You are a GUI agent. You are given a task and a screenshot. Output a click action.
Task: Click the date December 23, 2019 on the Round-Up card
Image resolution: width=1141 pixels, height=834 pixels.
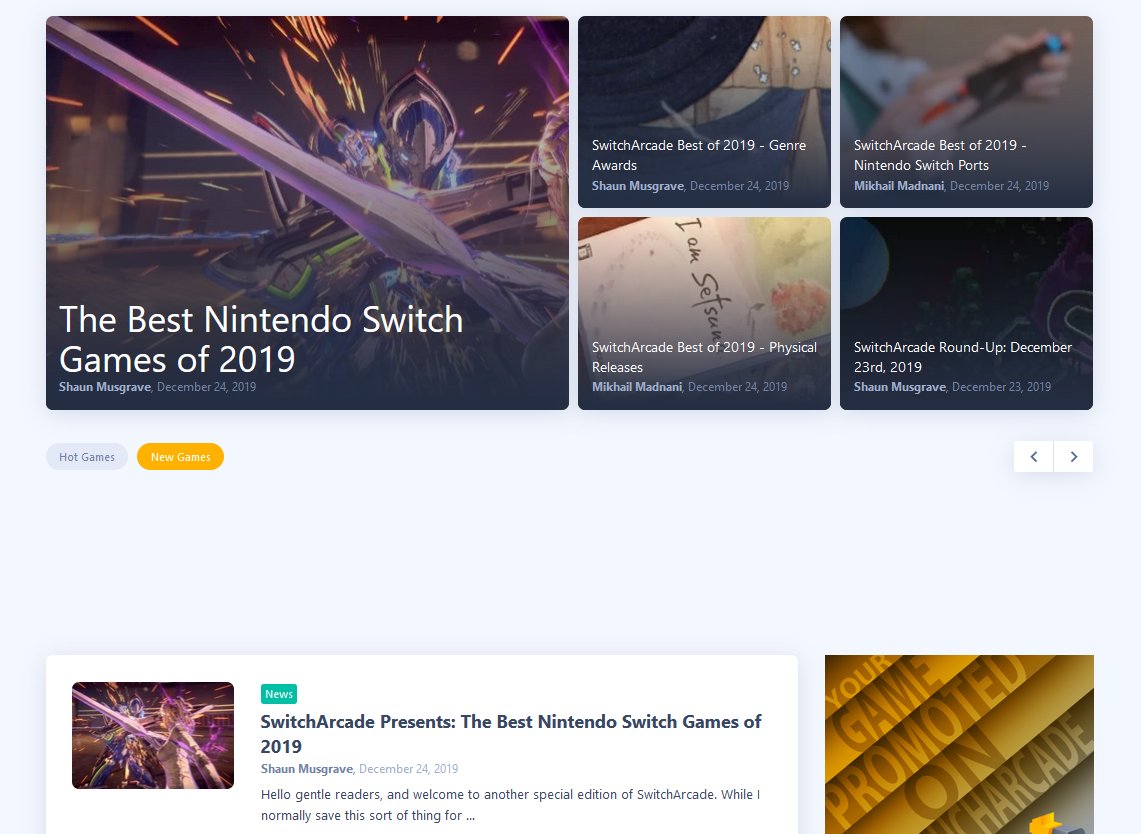coord(1001,387)
